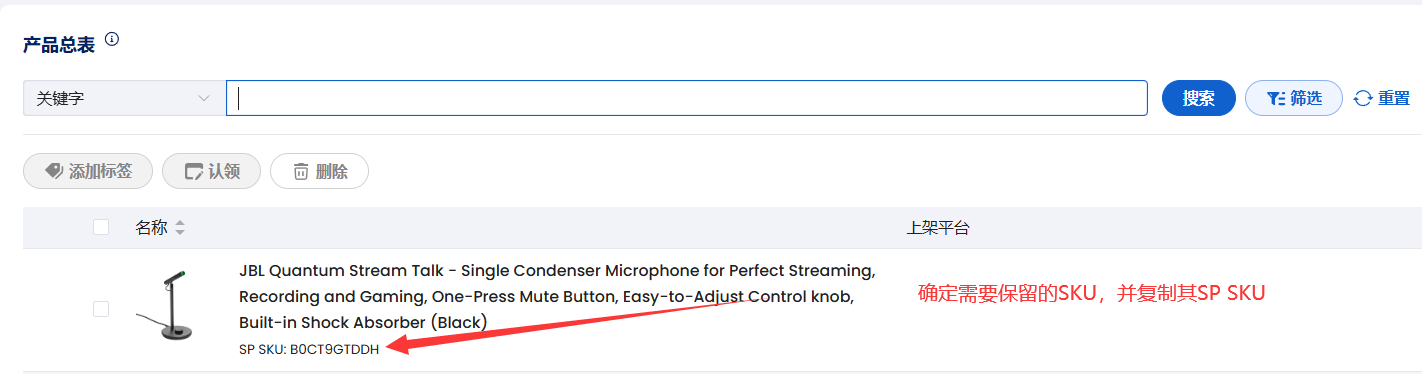Open the JBL Quantum Stream Talk title
The image size is (1422, 374).
pyautogui.click(x=557, y=296)
